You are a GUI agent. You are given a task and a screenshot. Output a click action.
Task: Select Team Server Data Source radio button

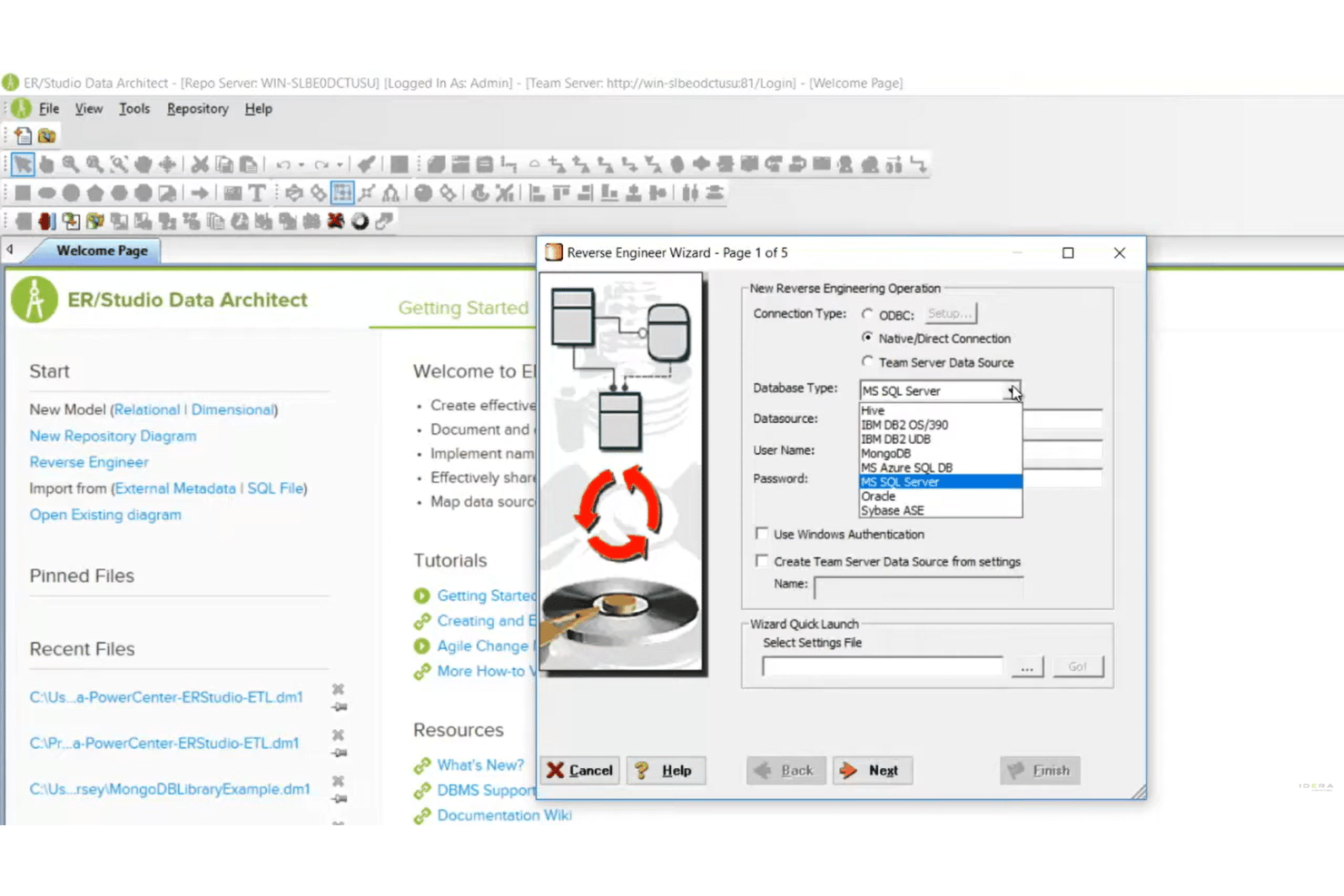[x=867, y=361]
